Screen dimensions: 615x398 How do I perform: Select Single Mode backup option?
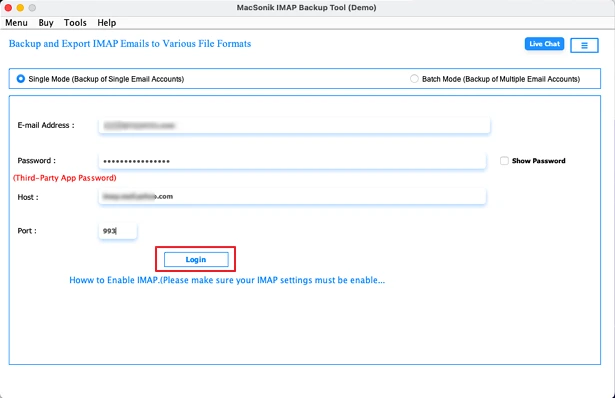pyautogui.click(x=20, y=79)
